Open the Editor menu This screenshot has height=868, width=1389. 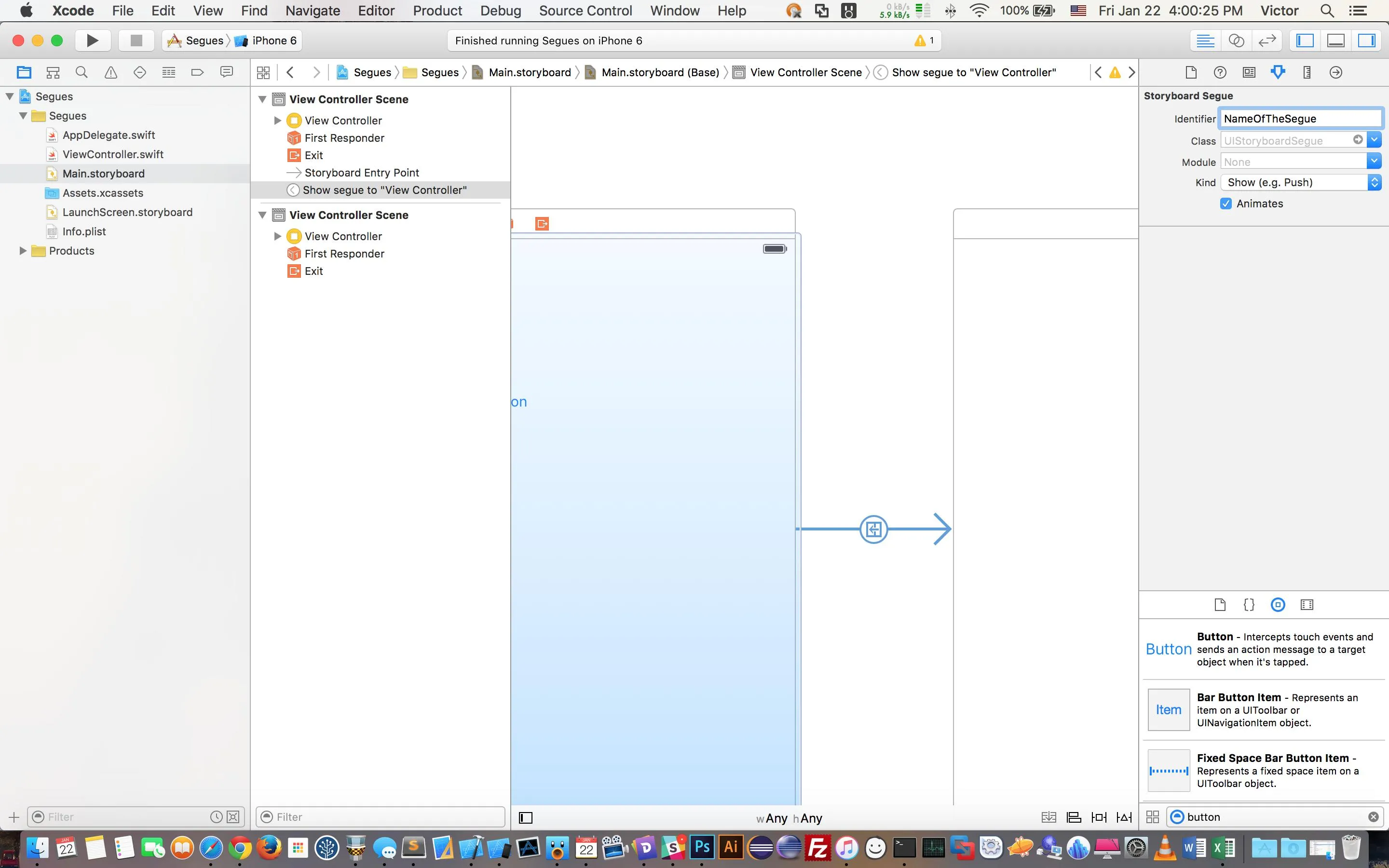click(x=376, y=11)
